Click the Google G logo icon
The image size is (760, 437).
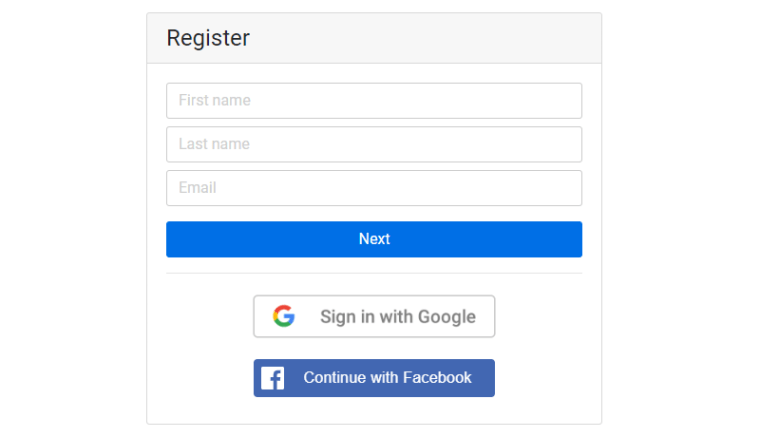pos(284,317)
